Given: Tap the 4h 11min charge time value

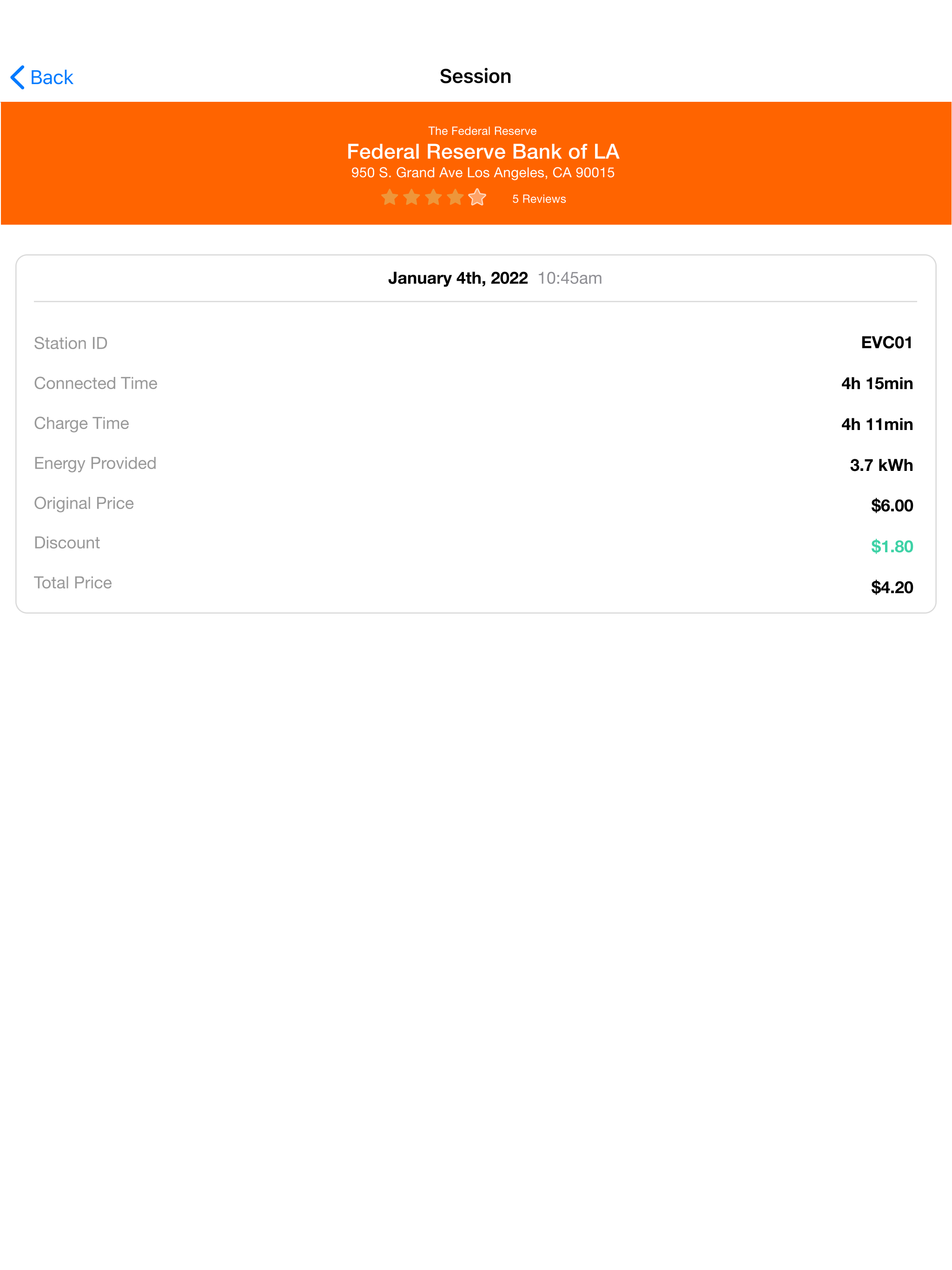Looking at the screenshot, I should (877, 424).
